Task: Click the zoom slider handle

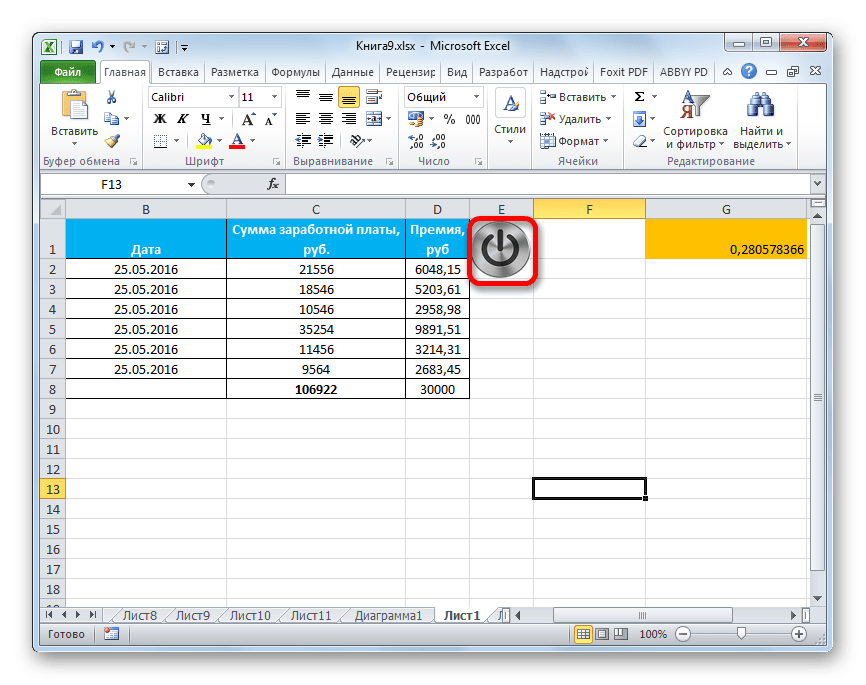Action: [740, 634]
